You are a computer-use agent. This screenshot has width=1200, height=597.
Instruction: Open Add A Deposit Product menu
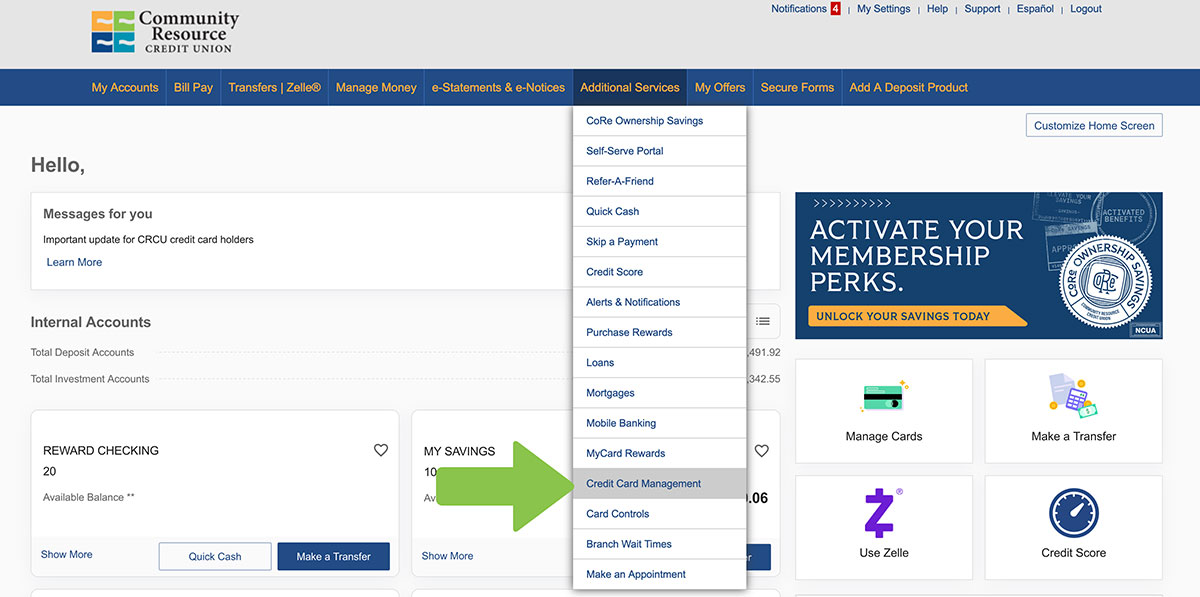(909, 88)
